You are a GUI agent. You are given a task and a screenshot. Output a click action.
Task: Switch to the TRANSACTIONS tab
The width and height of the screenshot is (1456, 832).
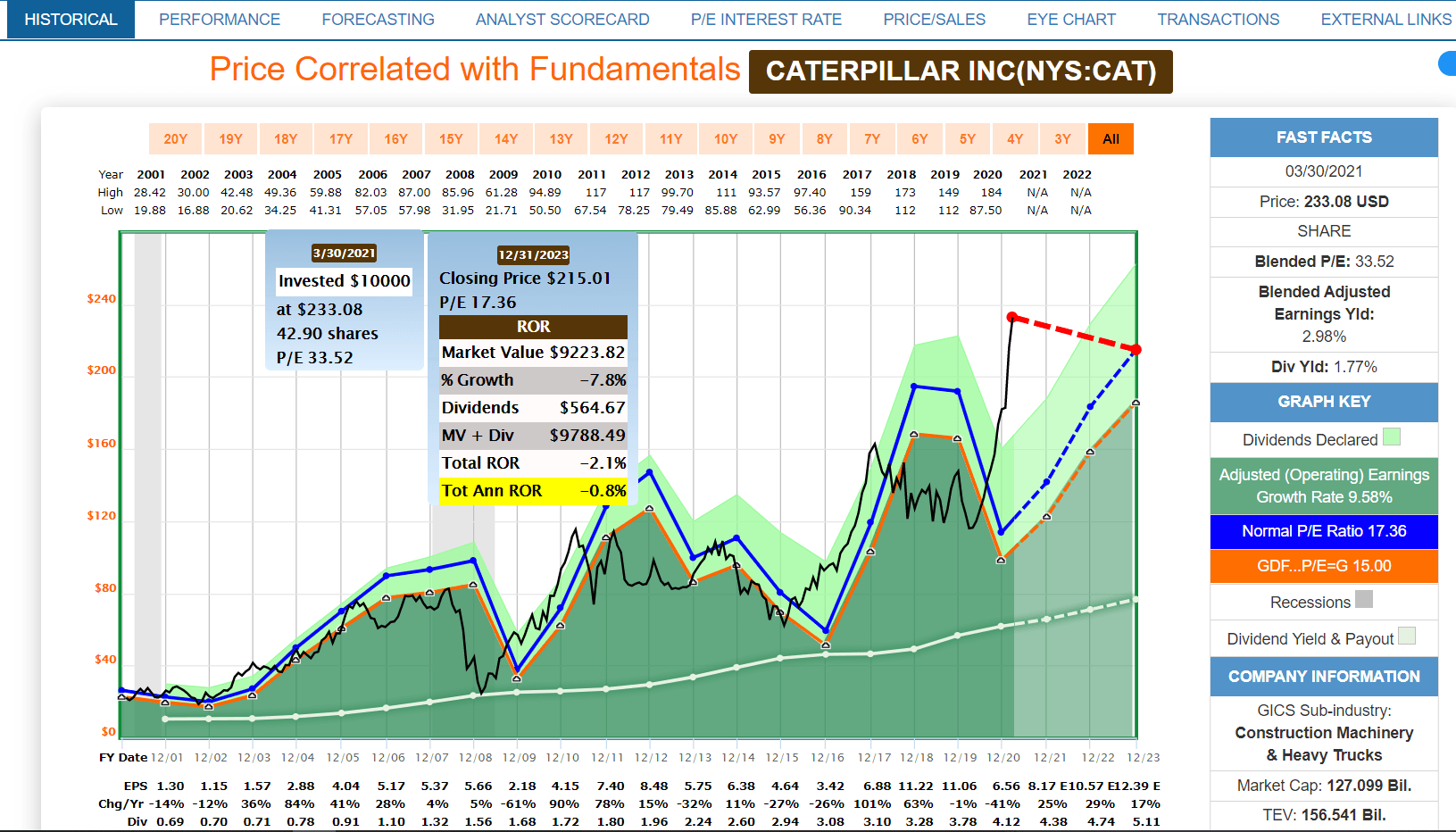click(x=1218, y=20)
